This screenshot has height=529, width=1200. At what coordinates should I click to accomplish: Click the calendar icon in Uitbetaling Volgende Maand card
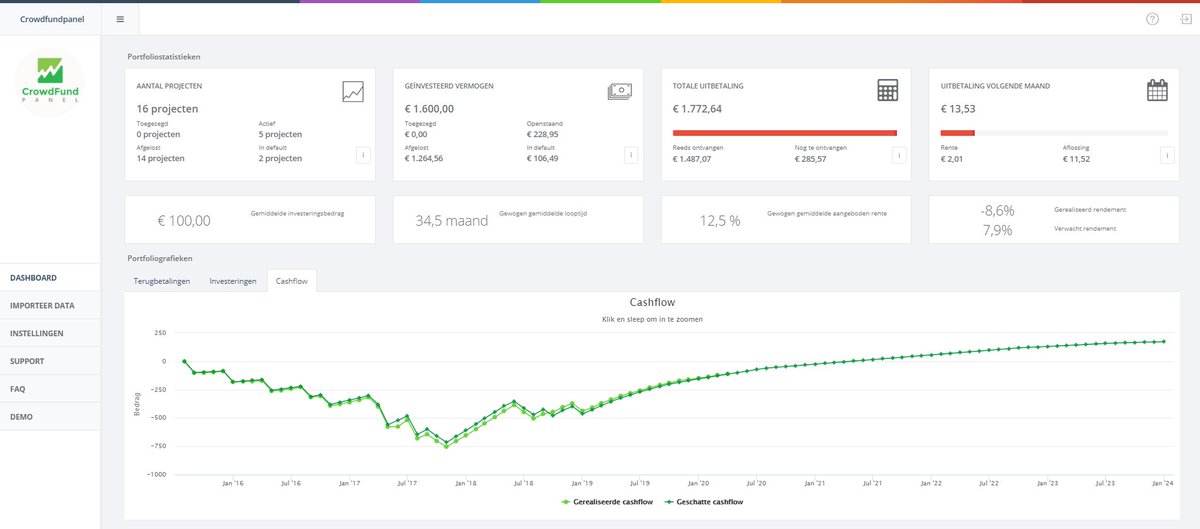click(1156, 91)
